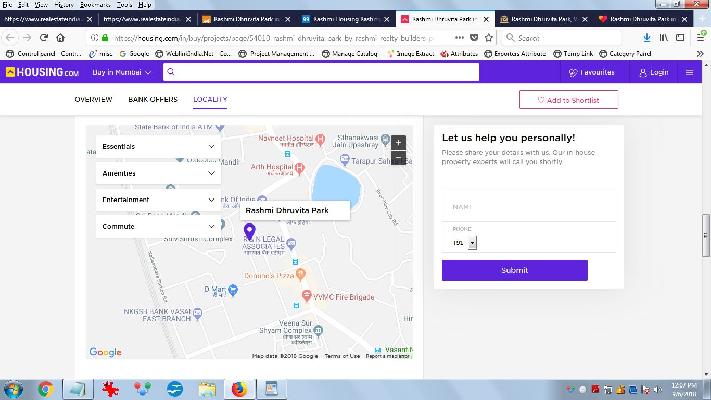
Task: Click the page vertical scrollbar thumb
Action: 706,235
